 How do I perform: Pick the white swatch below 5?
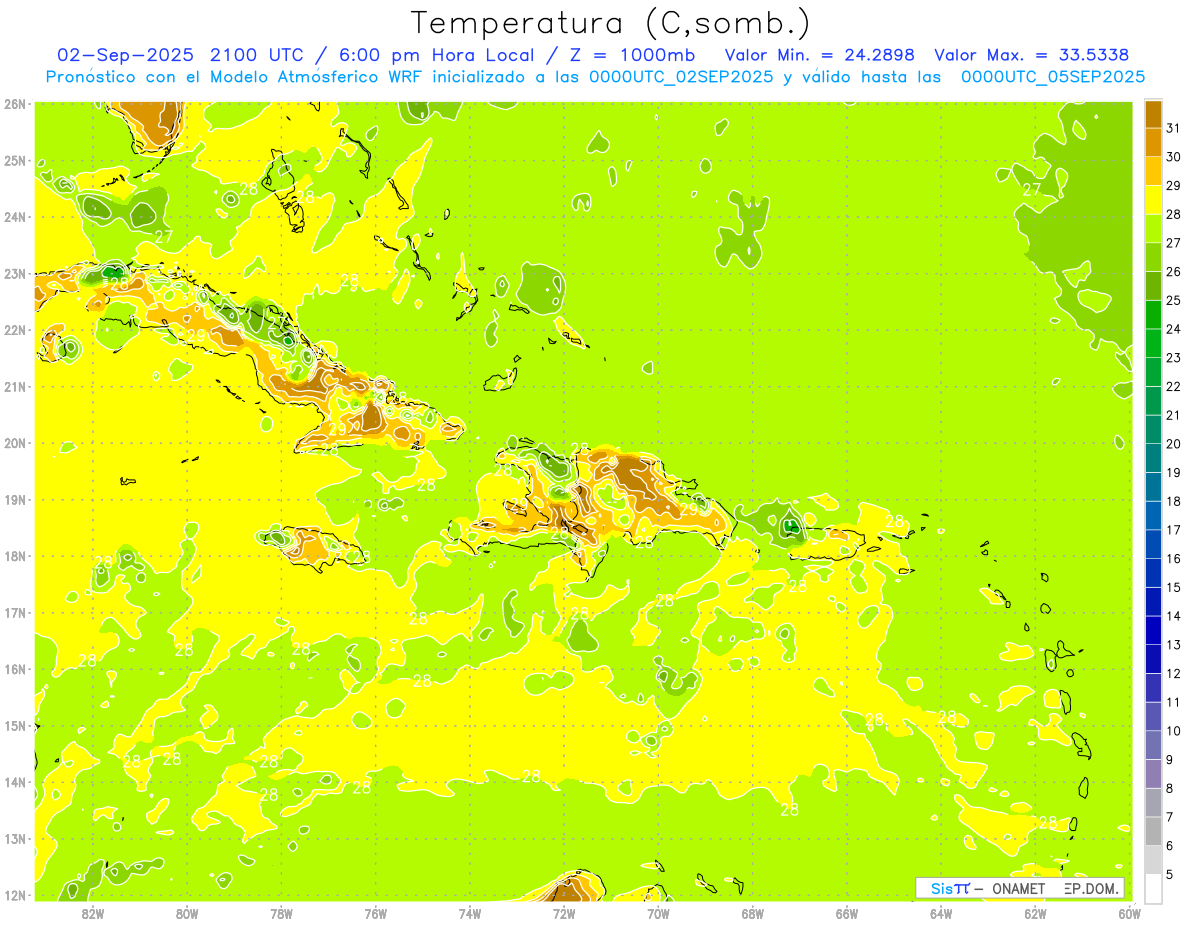[1153, 888]
